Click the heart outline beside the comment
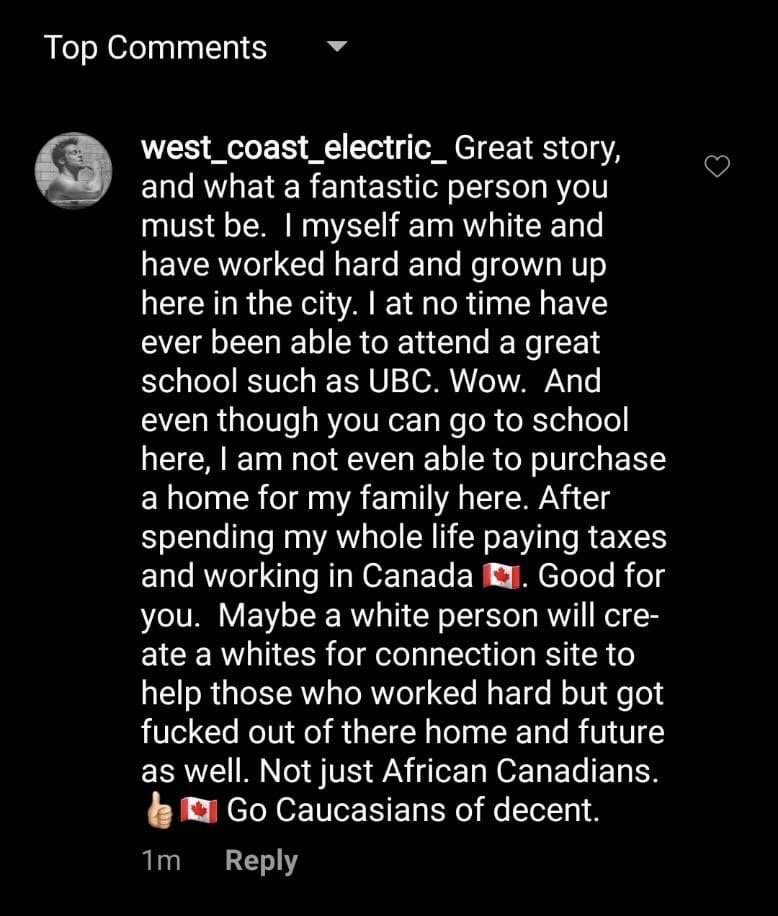This screenshot has width=778, height=916. pyautogui.click(x=716, y=167)
